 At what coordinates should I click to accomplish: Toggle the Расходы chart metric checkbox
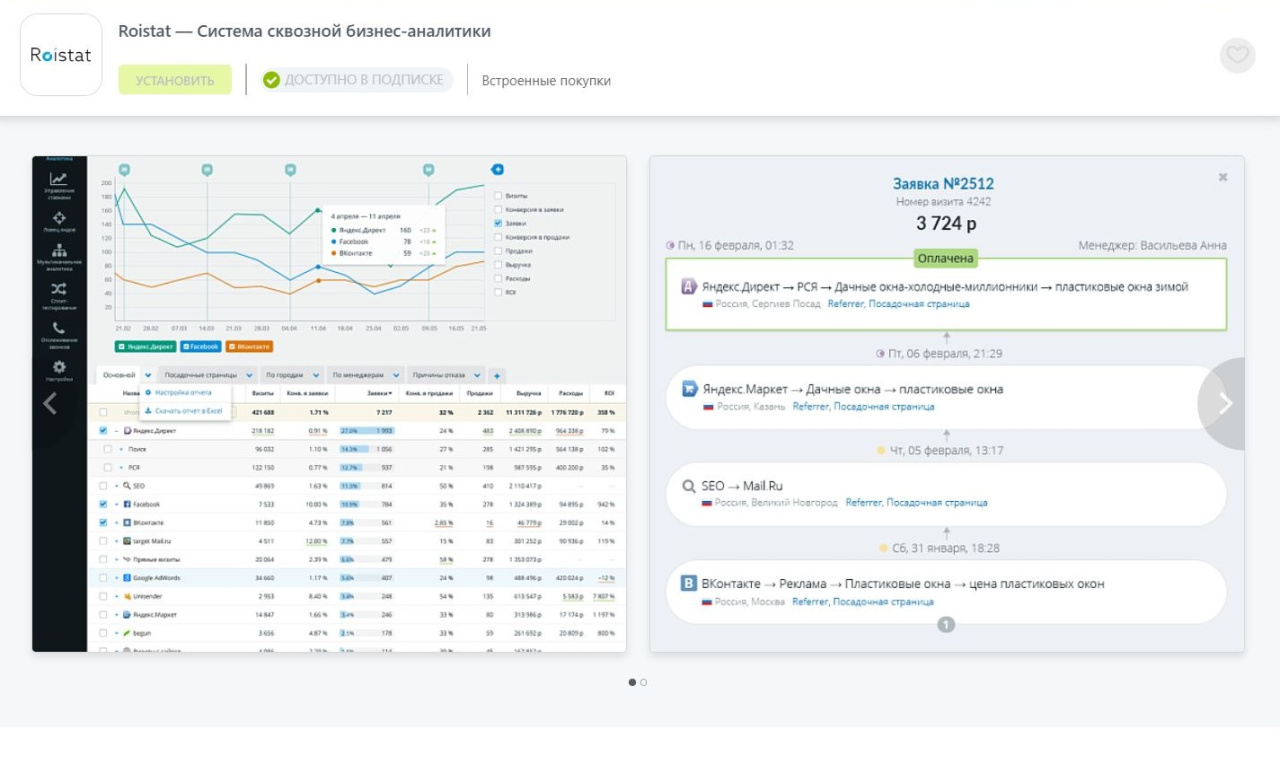(497, 279)
